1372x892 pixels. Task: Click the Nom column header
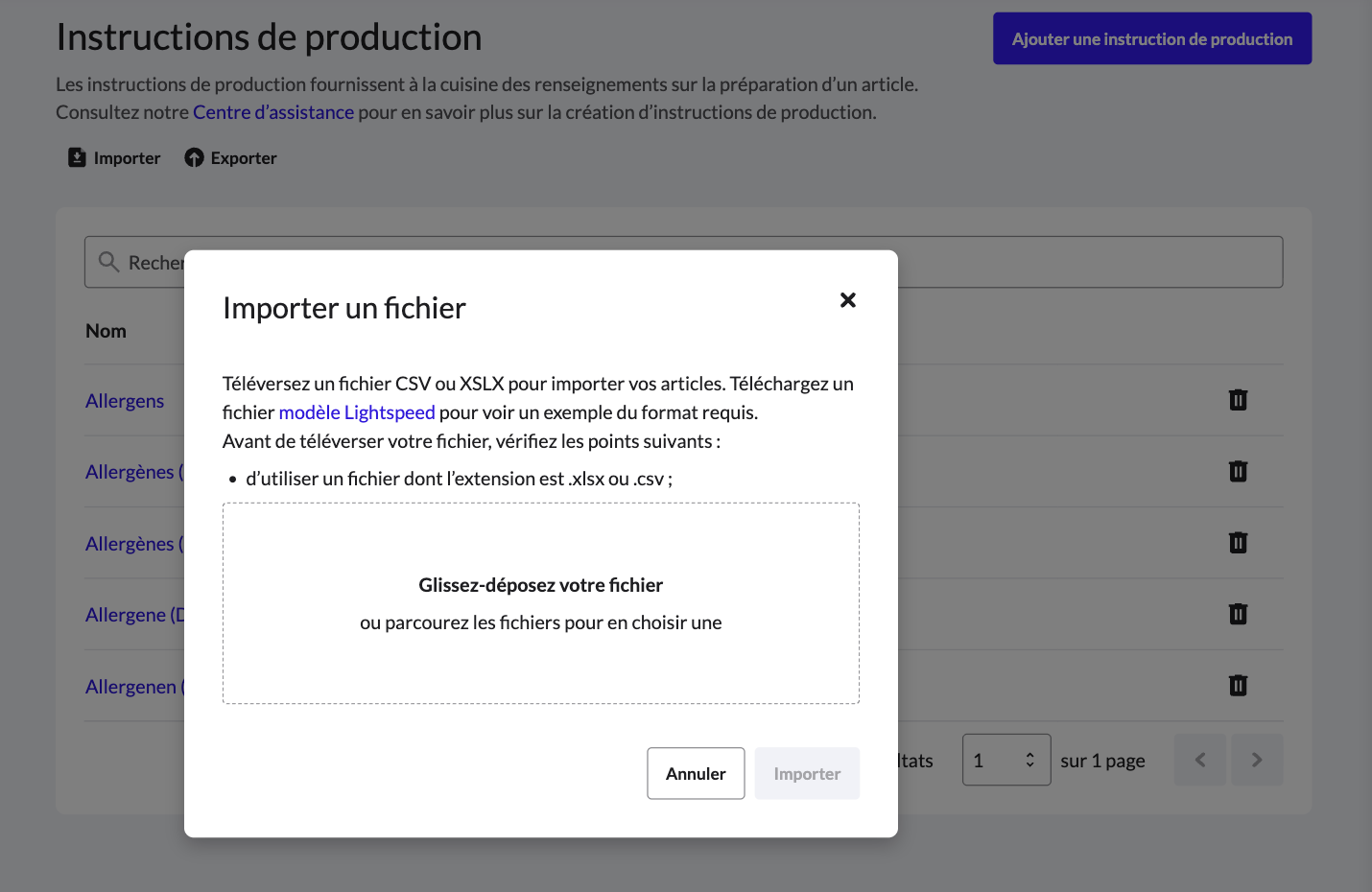106,331
